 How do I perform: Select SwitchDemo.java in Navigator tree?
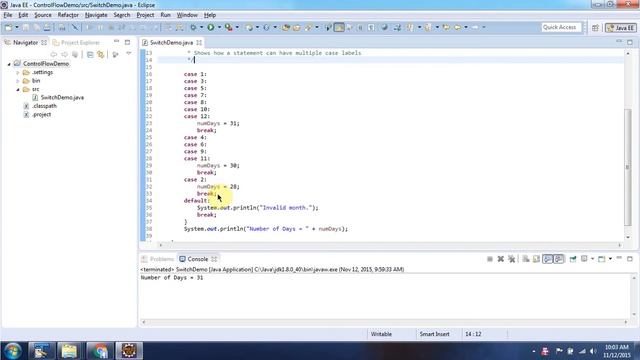pyautogui.click(x=62, y=98)
